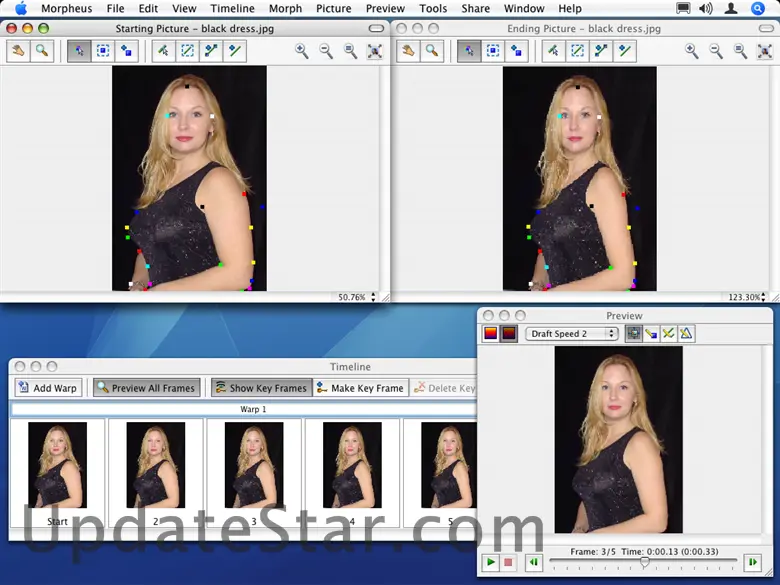Click the volume icon in menu bar
780x585 pixels.
[x=705, y=8]
